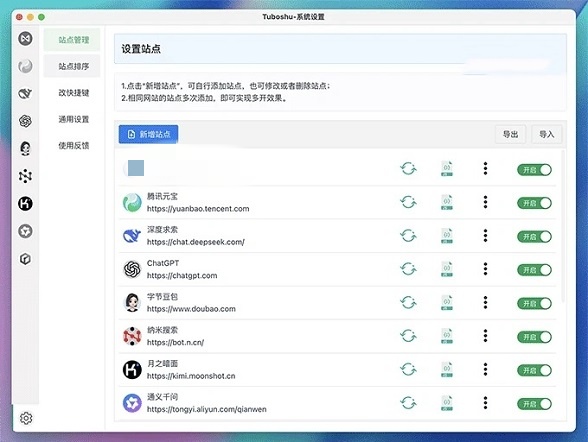Disable the 腾讯元宝 site switch
This screenshot has height=442, width=588.
pos(534,203)
